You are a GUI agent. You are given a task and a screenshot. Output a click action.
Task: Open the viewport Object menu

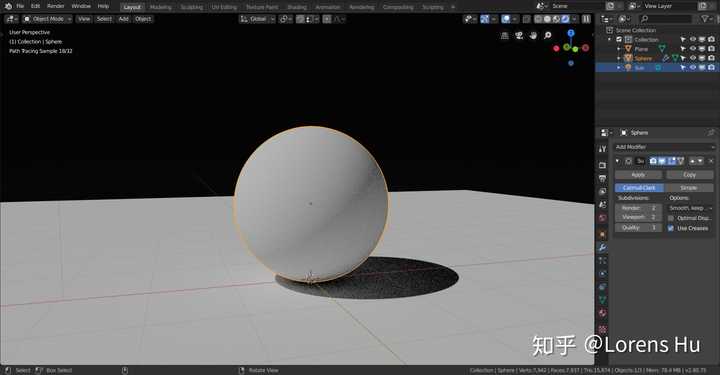tap(143, 19)
